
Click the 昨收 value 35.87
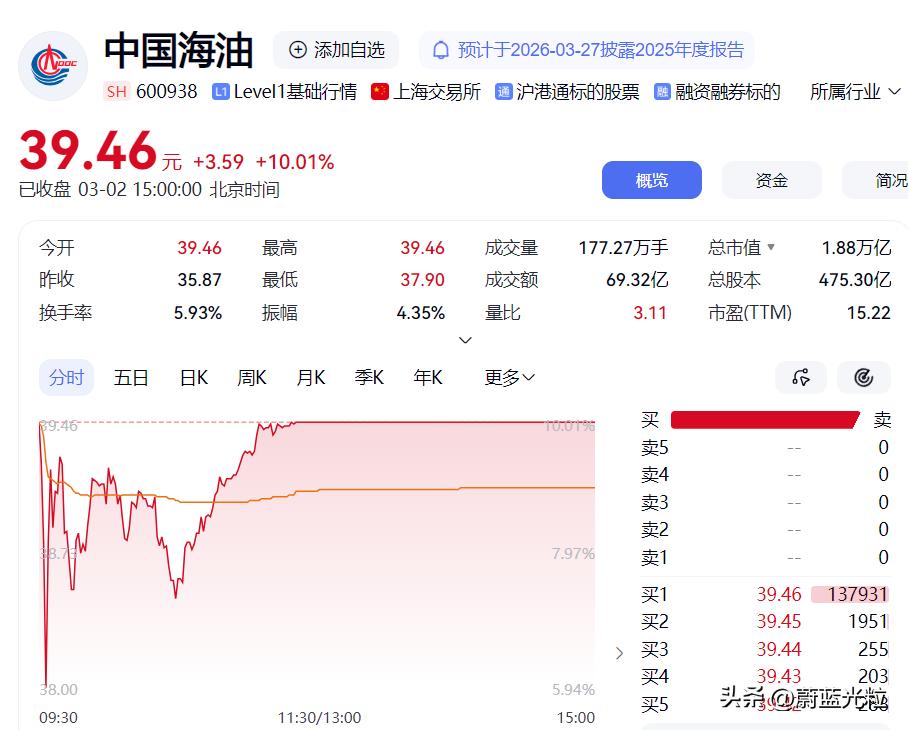[199, 280]
